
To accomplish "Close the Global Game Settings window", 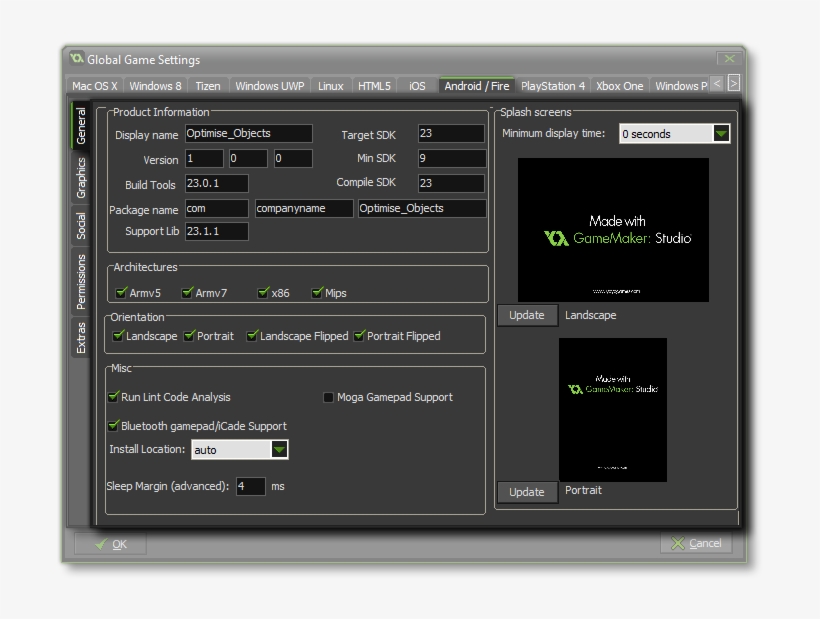I will 730,59.
